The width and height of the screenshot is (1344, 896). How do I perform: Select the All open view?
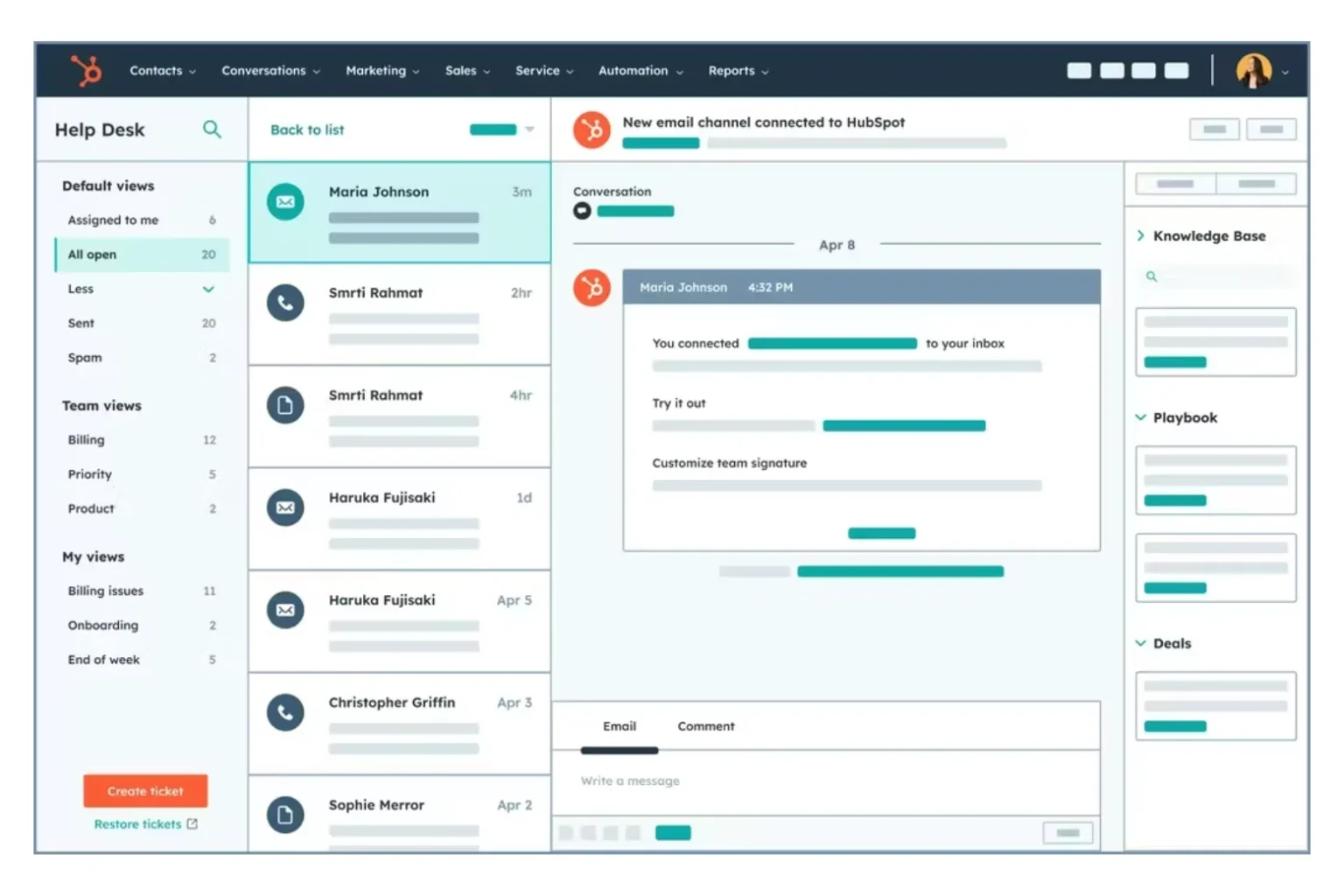[x=142, y=255]
